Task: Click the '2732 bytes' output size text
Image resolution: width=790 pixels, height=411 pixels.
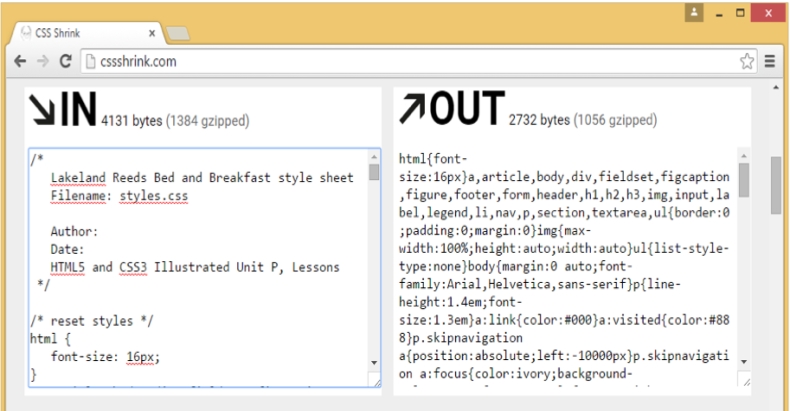Action: pyautogui.click(x=539, y=120)
